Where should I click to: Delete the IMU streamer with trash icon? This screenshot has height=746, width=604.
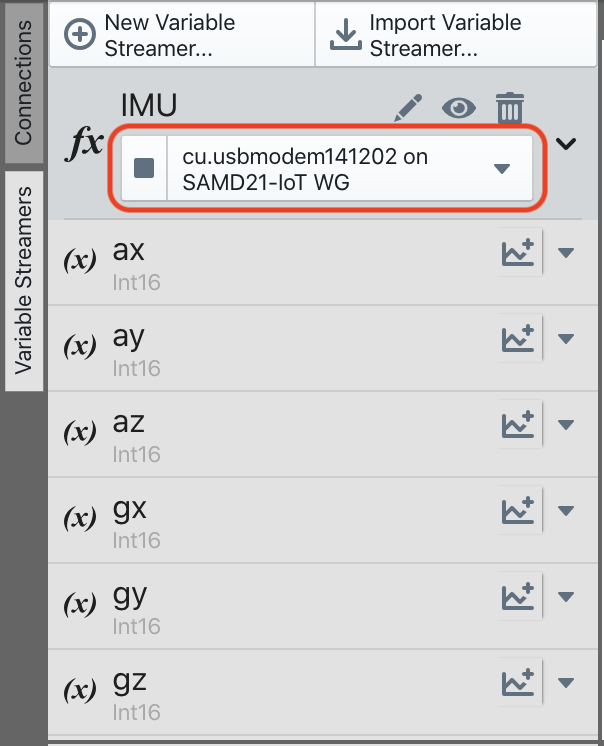coord(510,107)
